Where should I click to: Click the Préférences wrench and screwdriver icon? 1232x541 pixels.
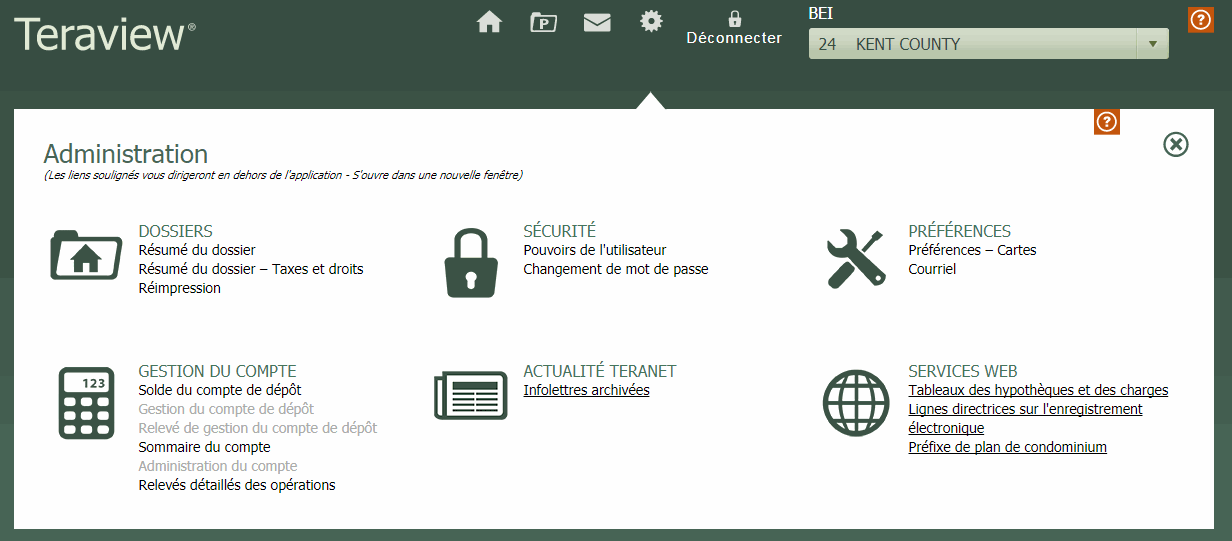tap(856, 258)
